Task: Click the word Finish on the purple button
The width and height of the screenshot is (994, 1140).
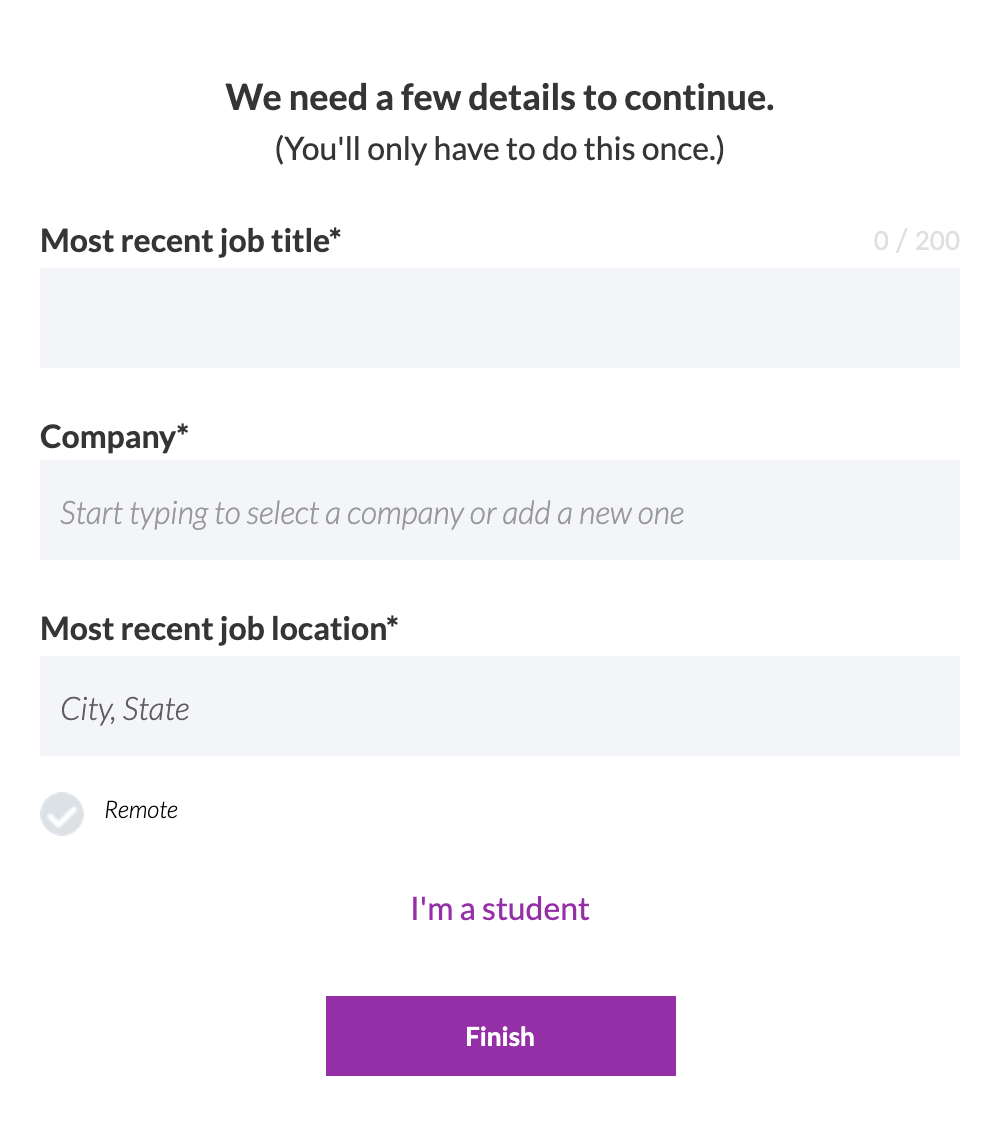Action: tap(500, 1037)
